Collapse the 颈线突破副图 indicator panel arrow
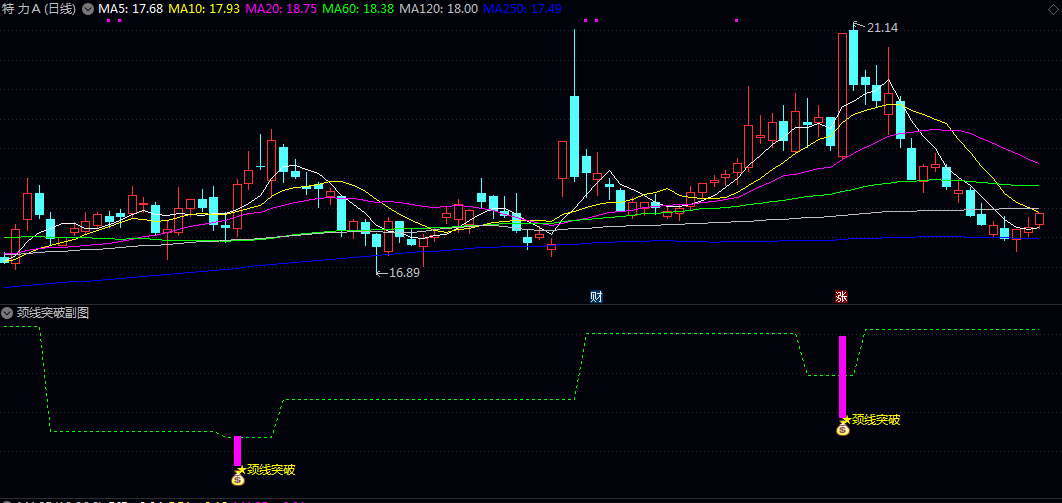Image resolution: width=1062 pixels, height=503 pixels. pyautogui.click(x=7, y=313)
